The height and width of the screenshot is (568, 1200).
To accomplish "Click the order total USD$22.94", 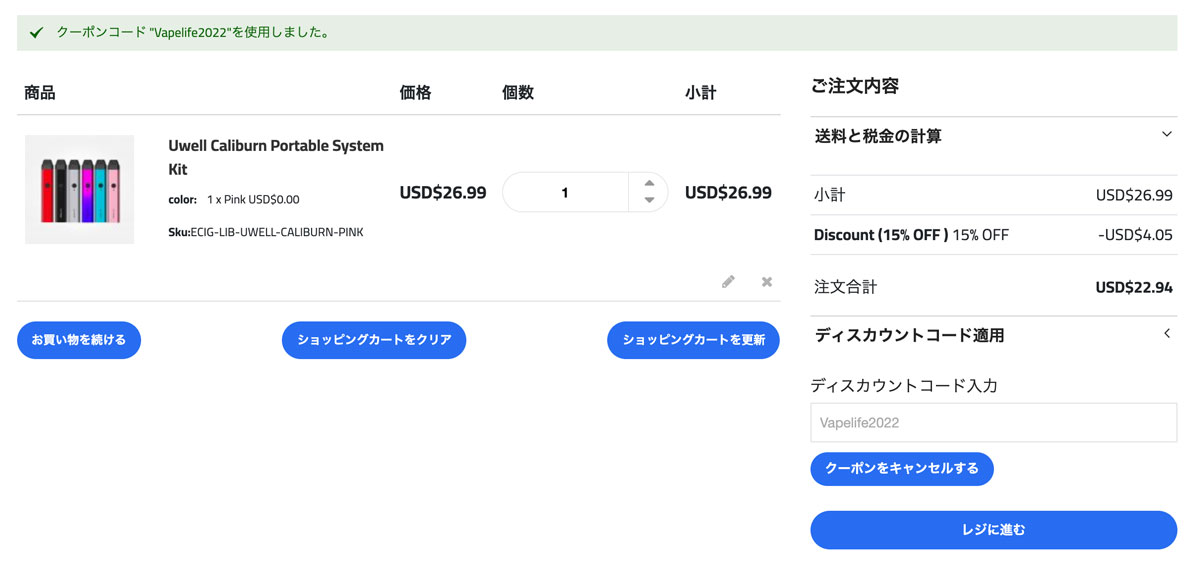I will pyautogui.click(x=1134, y=287).
